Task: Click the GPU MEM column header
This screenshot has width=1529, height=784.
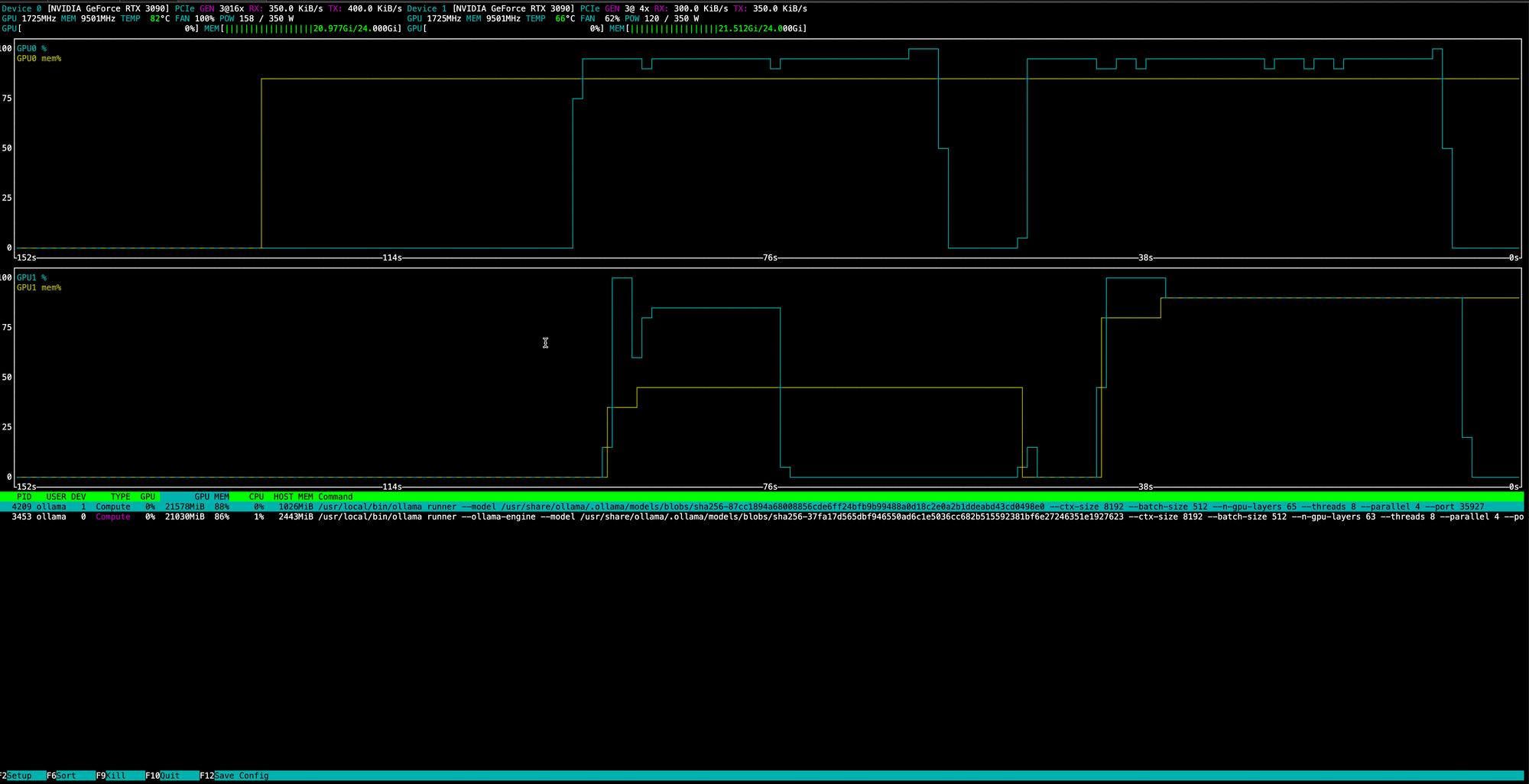Action: [x=211, y=497]
